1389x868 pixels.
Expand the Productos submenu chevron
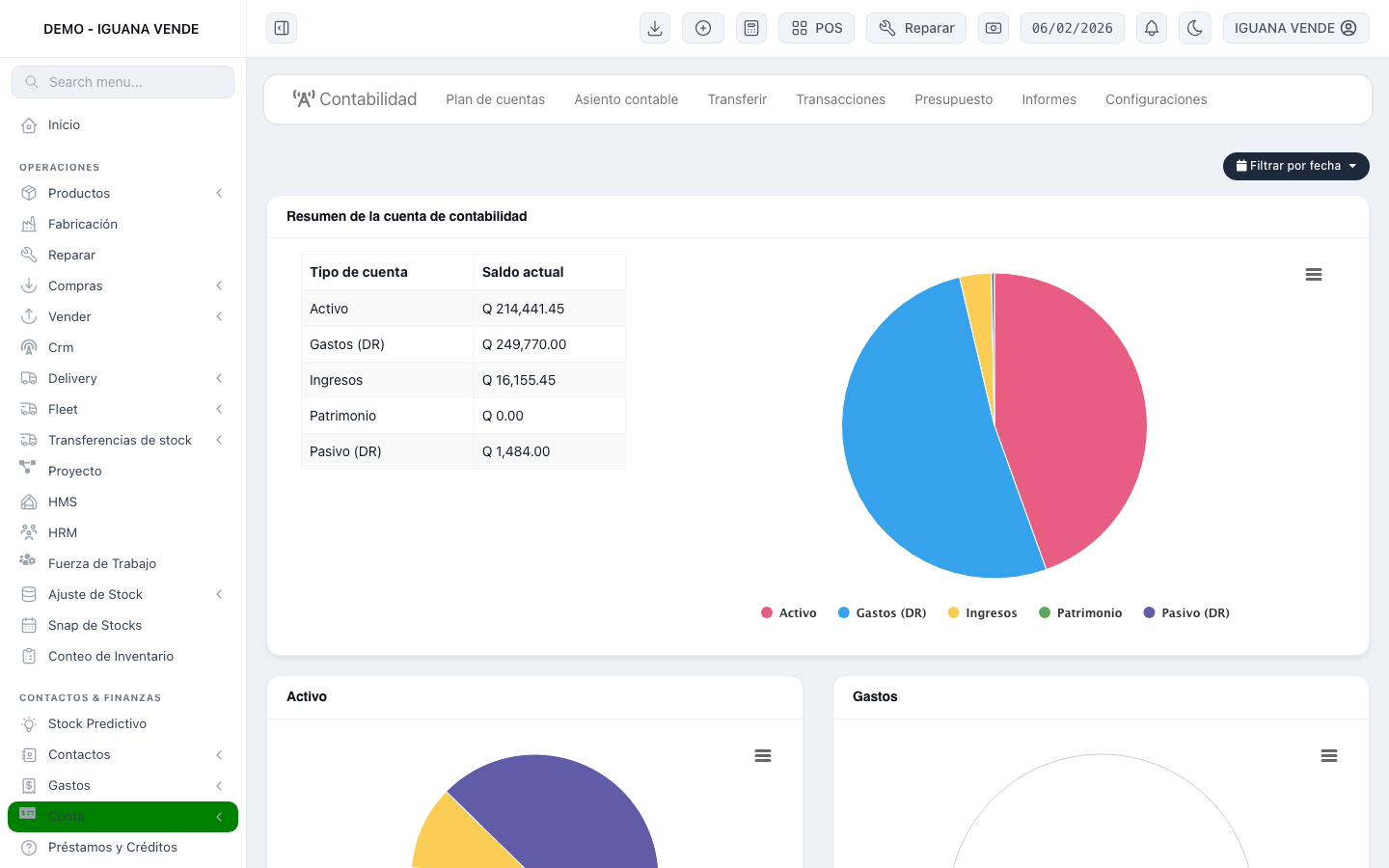(219, 193)
